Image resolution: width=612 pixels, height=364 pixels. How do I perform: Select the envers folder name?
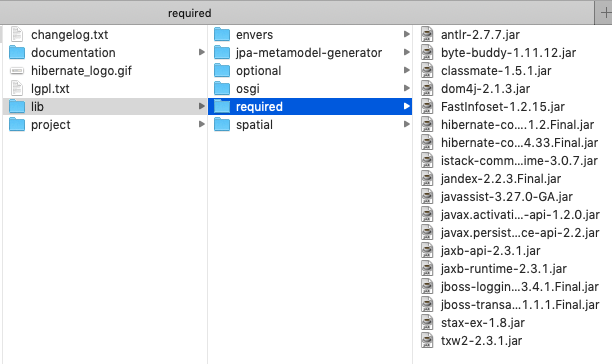click(254, 35)
